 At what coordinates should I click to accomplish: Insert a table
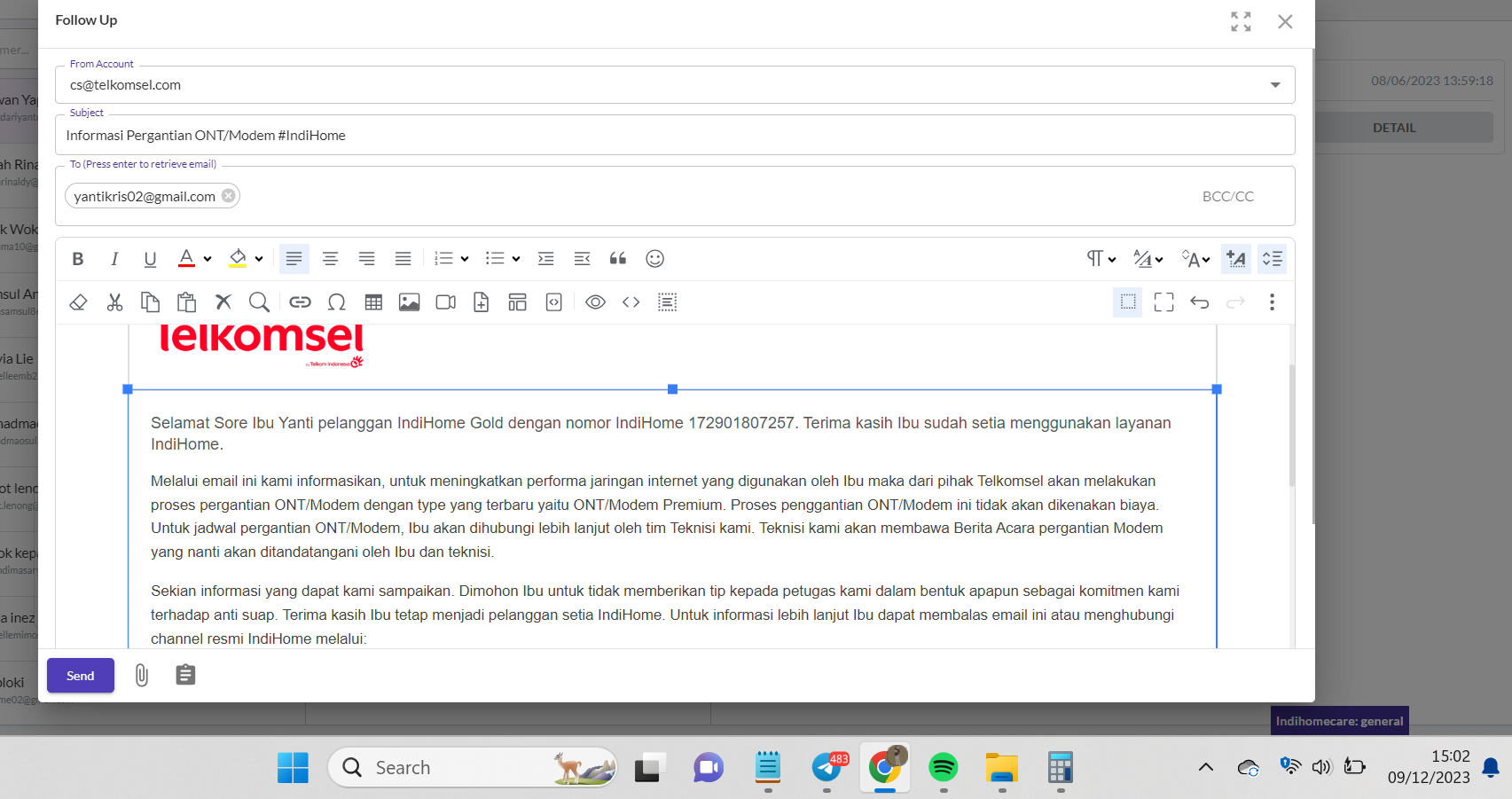point(373,302)
